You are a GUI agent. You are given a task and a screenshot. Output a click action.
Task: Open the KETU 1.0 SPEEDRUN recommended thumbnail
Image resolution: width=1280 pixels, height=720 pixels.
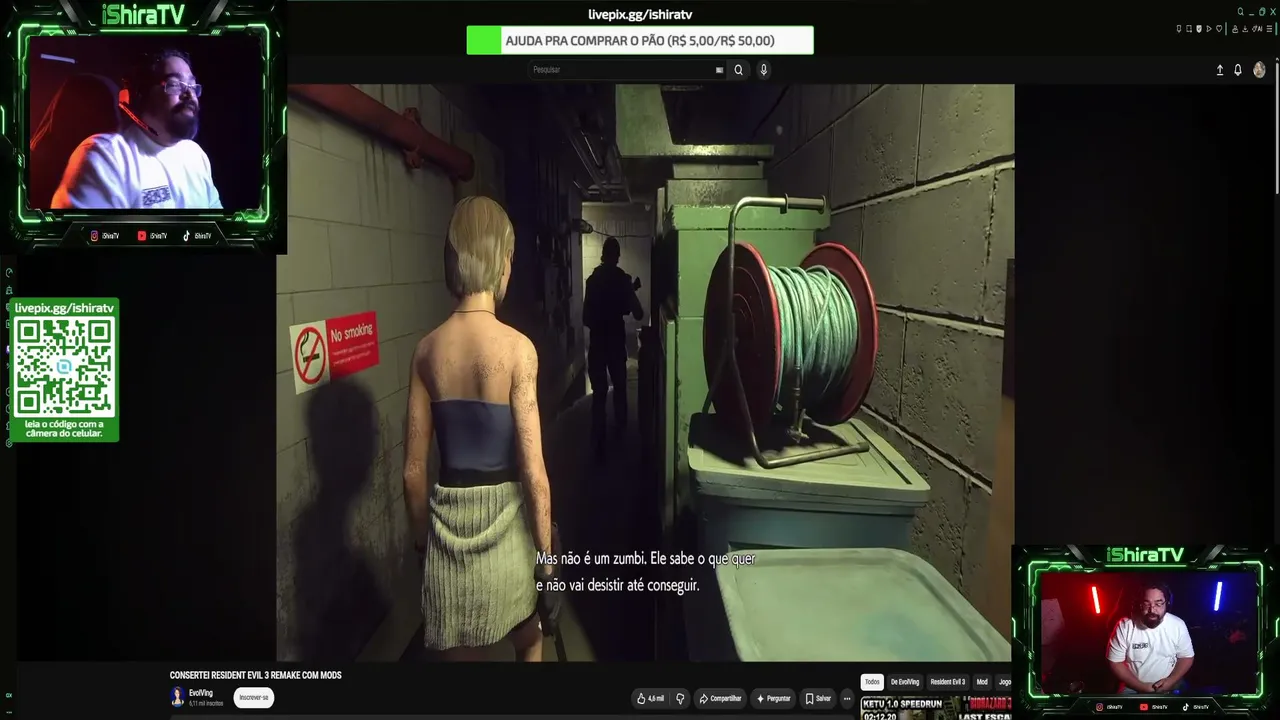tap(935, 708)
